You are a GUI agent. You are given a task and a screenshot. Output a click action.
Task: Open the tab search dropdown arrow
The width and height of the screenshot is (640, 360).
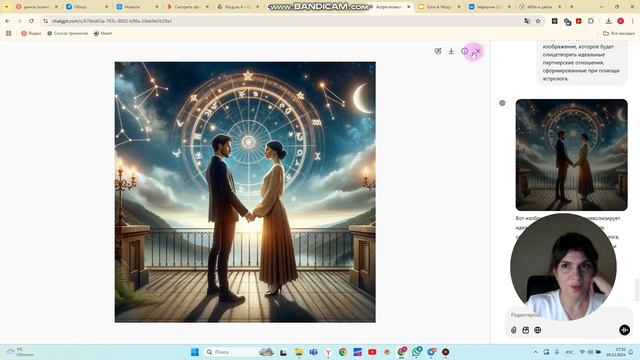(6, 7)
